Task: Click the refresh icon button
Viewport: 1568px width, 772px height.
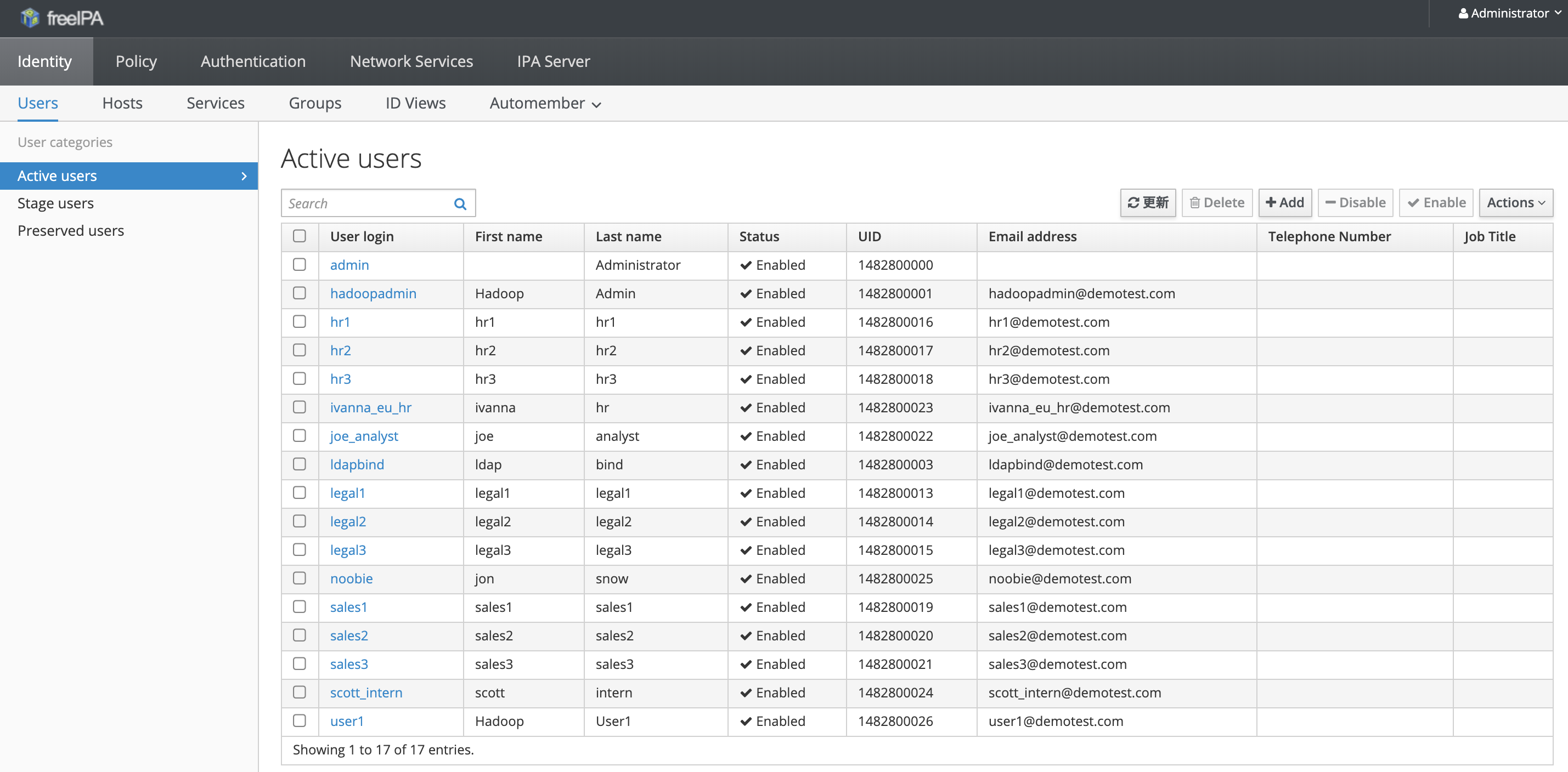Action: coord(1147,202)
